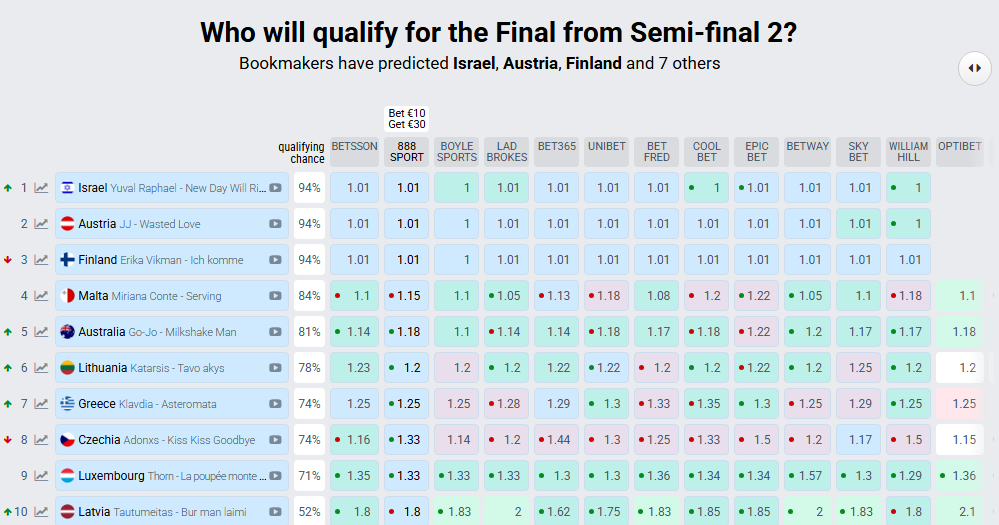
Task: Click the Australia flag icon
Action: [67, 332]
